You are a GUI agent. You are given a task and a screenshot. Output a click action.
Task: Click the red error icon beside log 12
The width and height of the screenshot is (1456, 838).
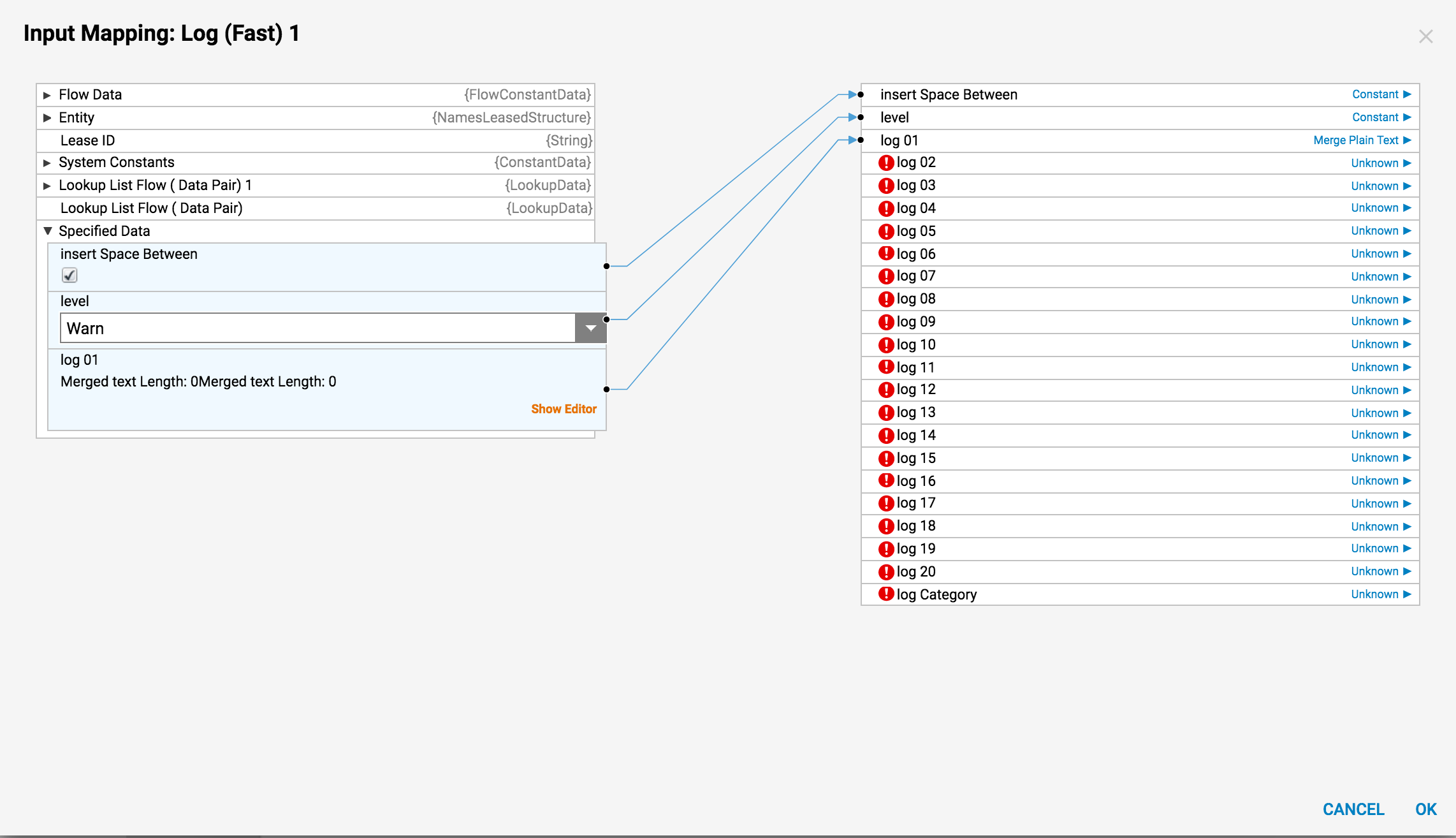tap(886, 390)
